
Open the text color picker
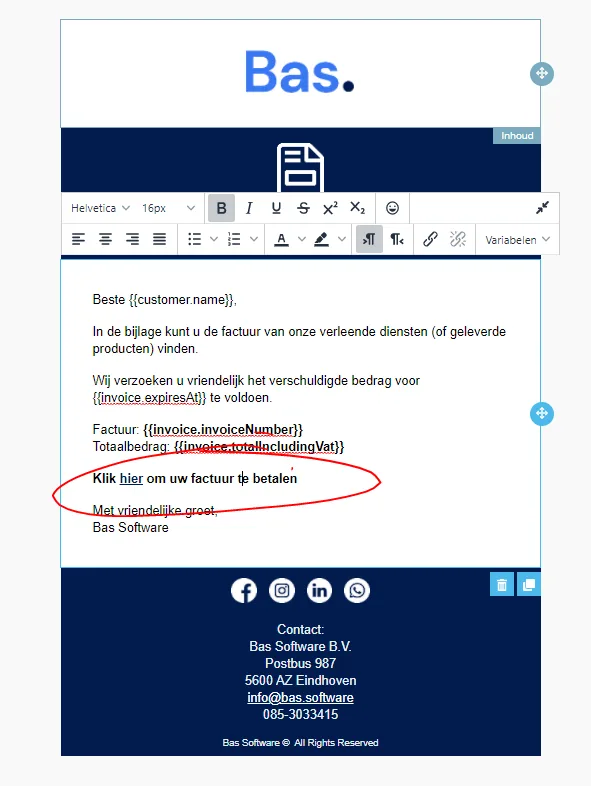pyautogui.click(x=281, y=240)
